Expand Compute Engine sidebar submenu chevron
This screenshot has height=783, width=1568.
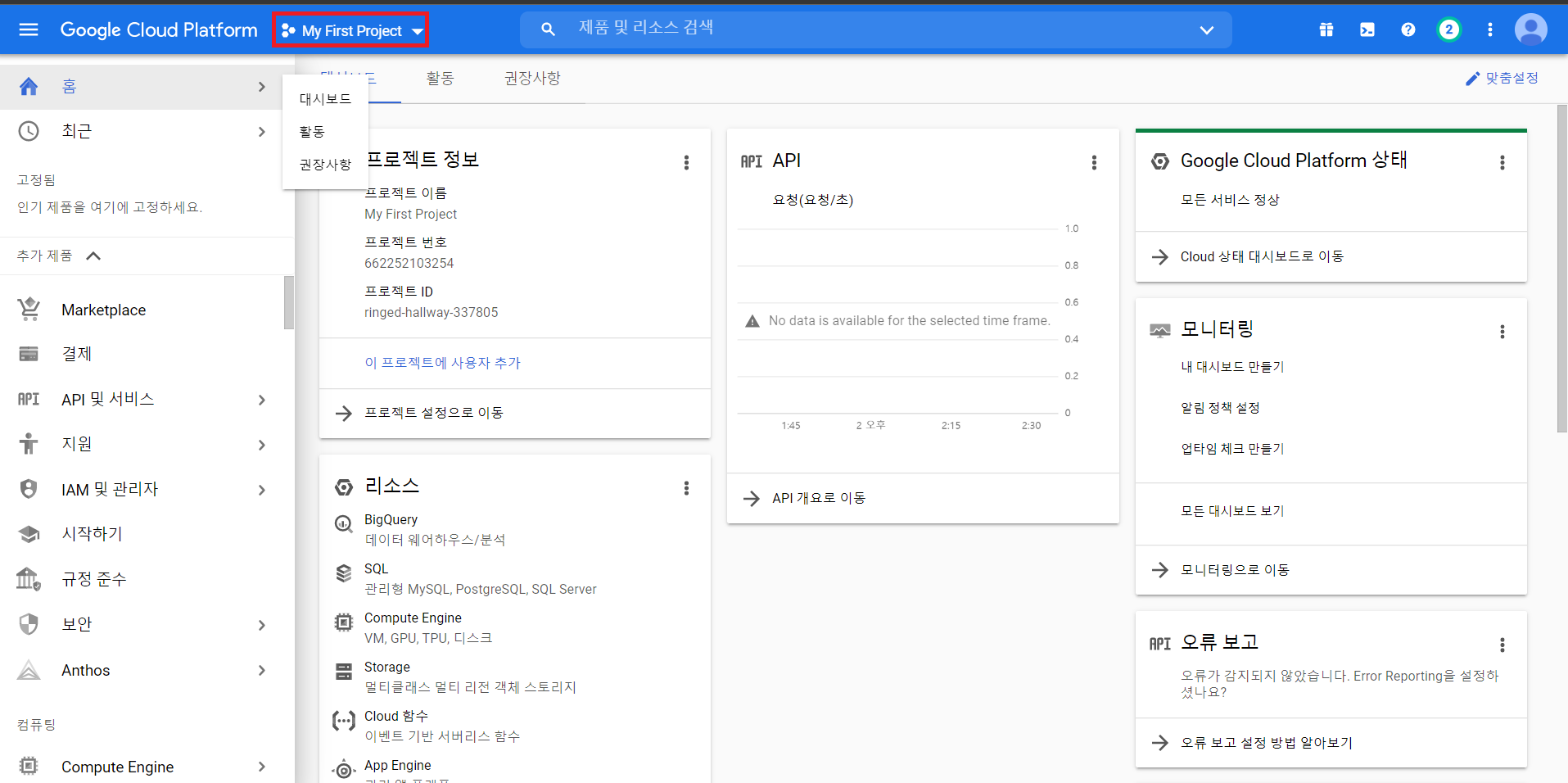(x=262, y=767)
